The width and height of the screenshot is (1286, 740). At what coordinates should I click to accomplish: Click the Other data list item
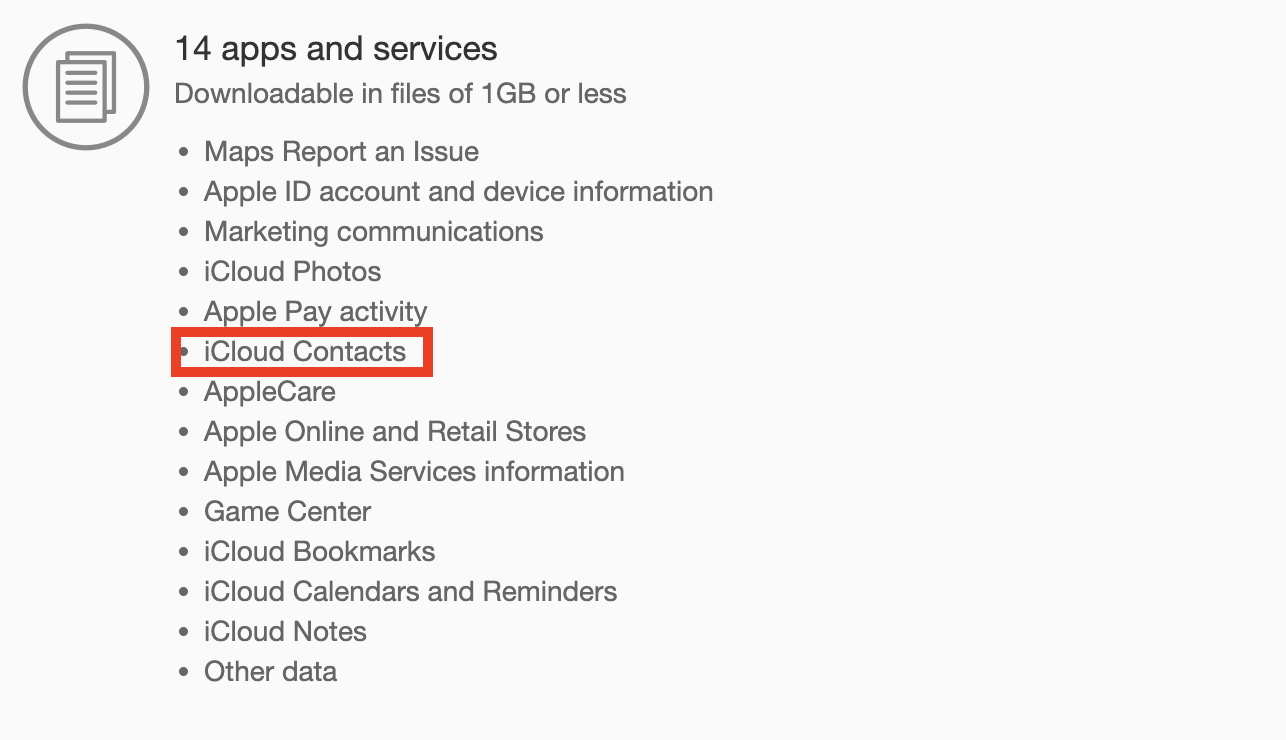(270, 672)
